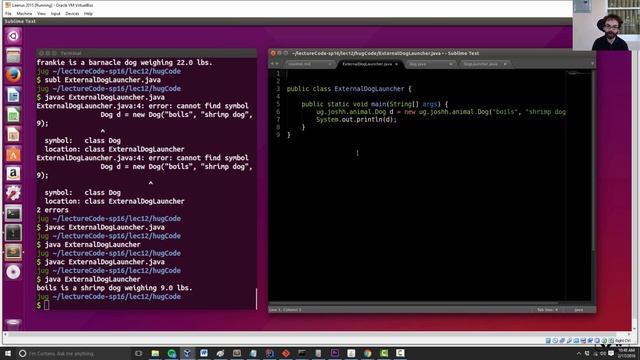Viewport: 640px width, 360px height.
Task: Click the '2 errors' line in Terminal
Action: coord(53,210)
